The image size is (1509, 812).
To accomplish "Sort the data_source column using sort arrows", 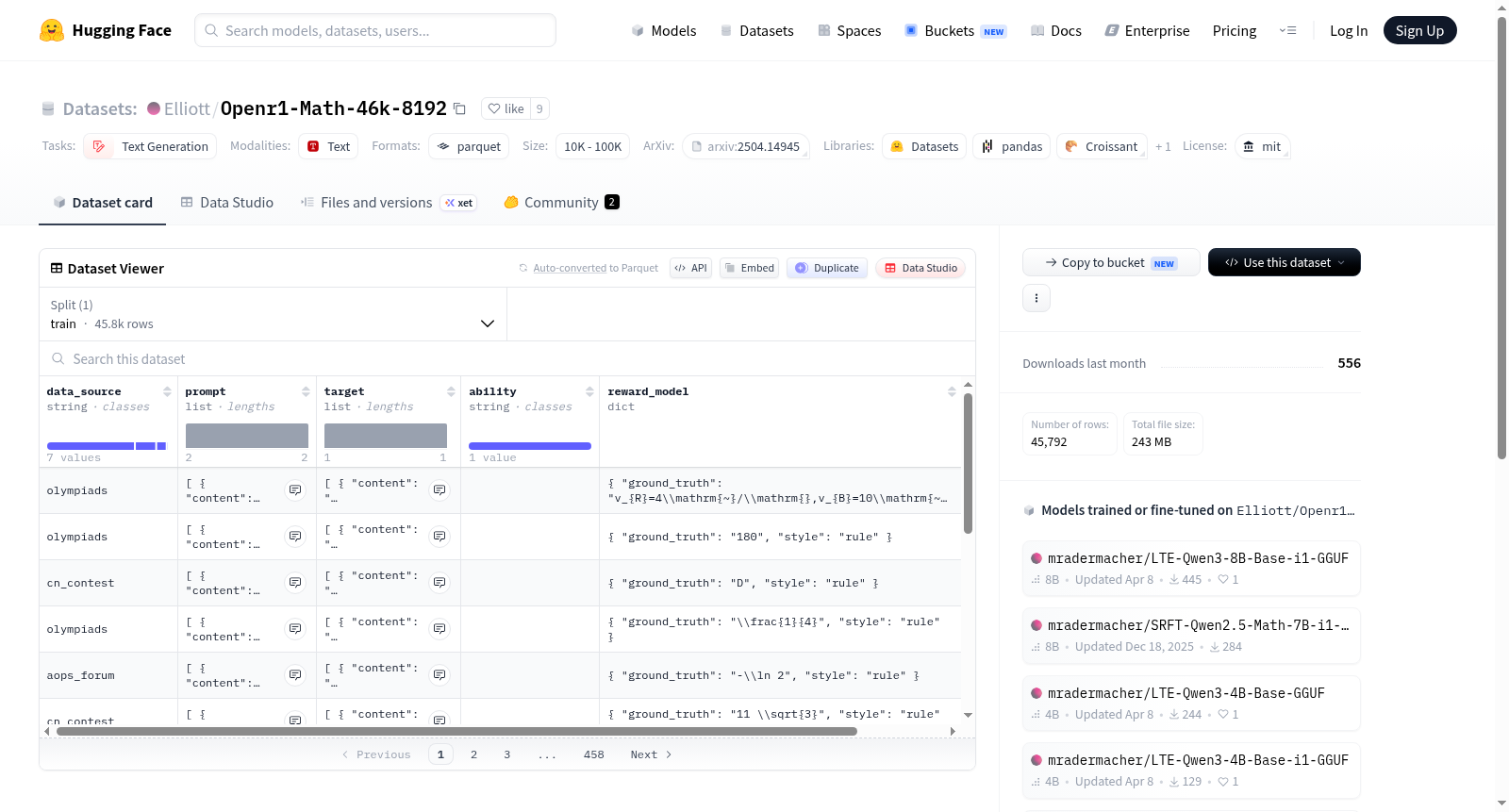I will (167, 391).
